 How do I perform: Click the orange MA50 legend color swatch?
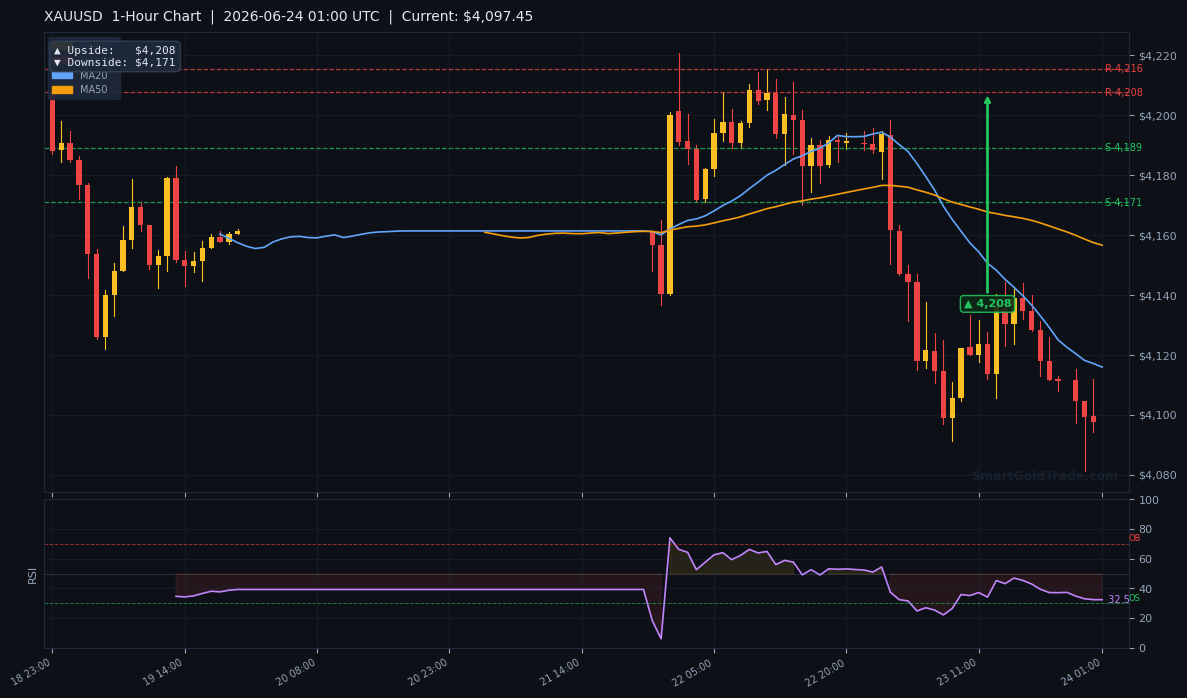62,89
